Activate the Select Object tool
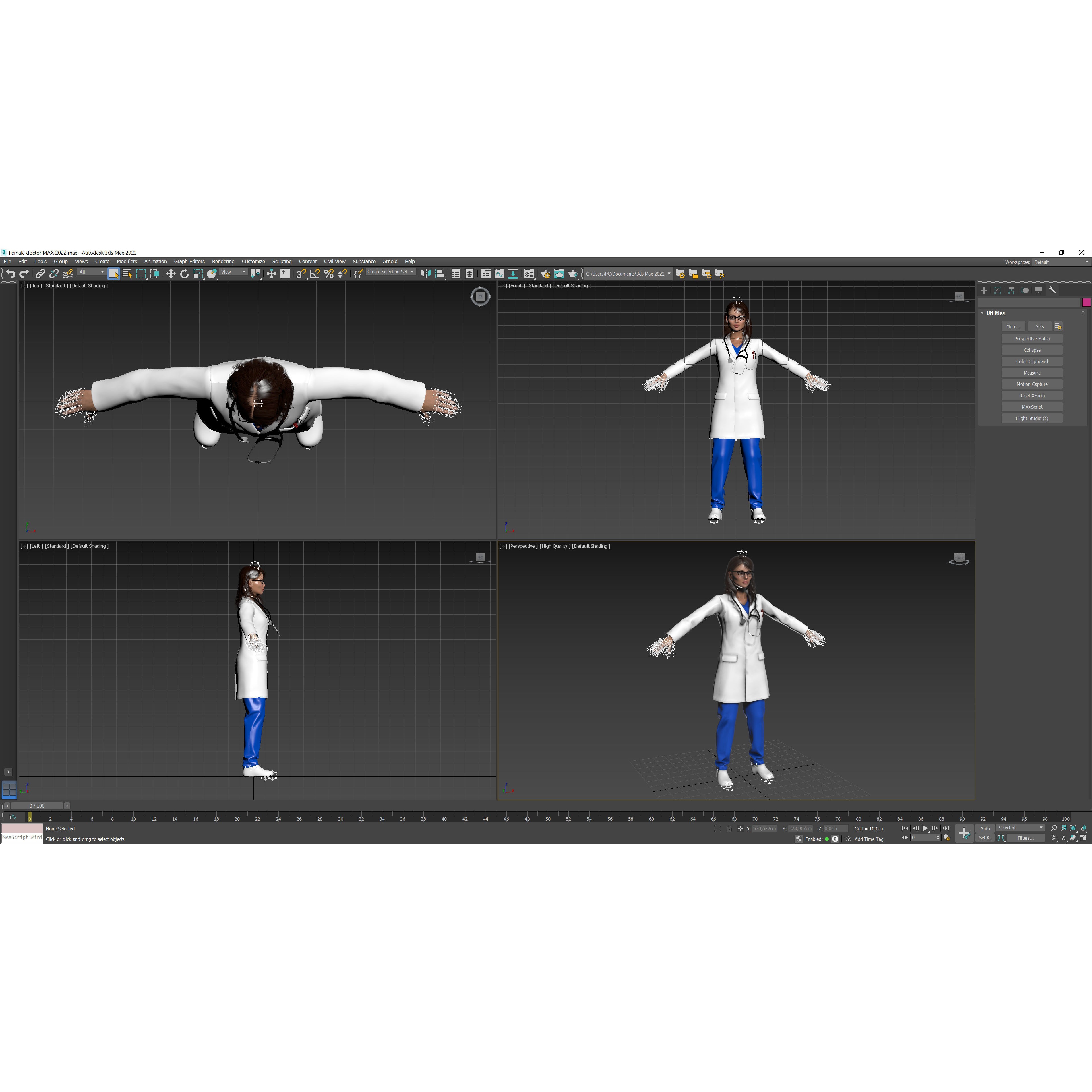Image resolution: width=1092 pixels, height=1092 pixels. pyautogui.click(x=114, y=274)
